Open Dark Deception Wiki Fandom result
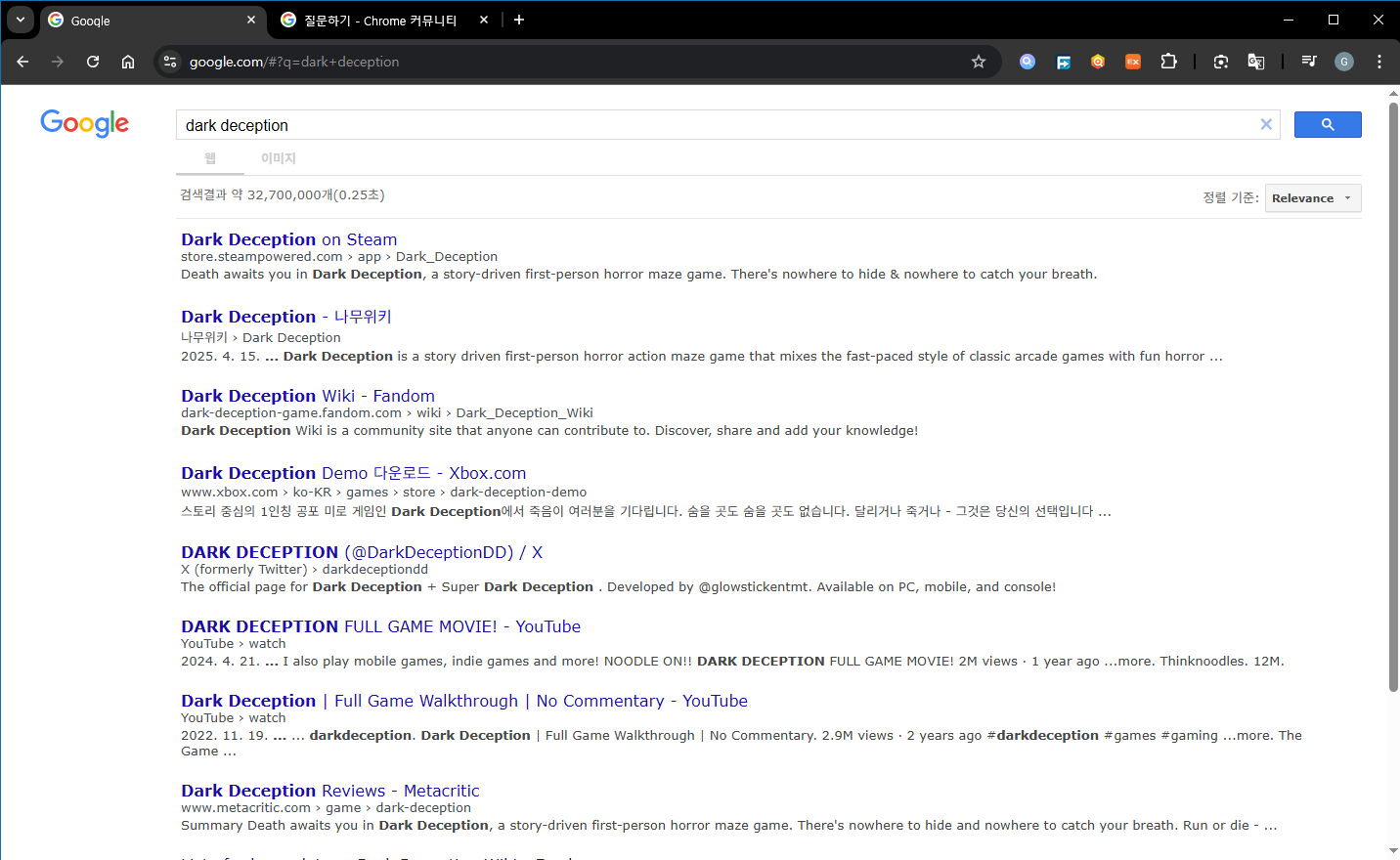This screenshot has height=860, width=1400. coord(308,396)
